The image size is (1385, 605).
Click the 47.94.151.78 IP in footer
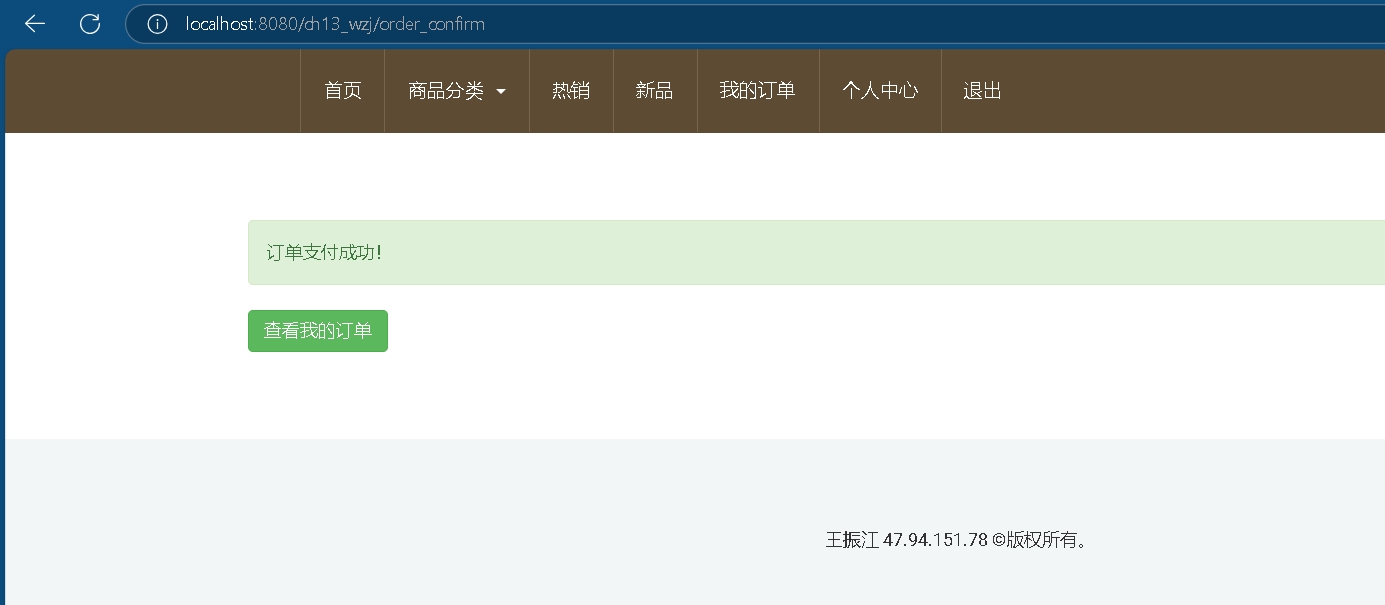coord(935,540)
